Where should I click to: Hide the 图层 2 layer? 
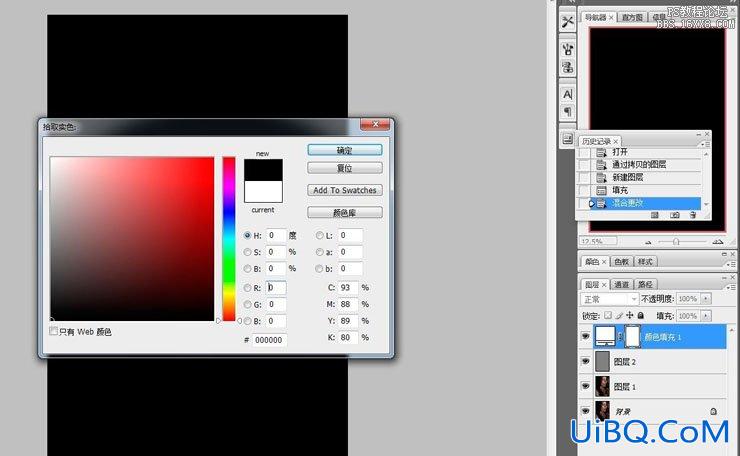pyautogui.click(x=586, y=362)
